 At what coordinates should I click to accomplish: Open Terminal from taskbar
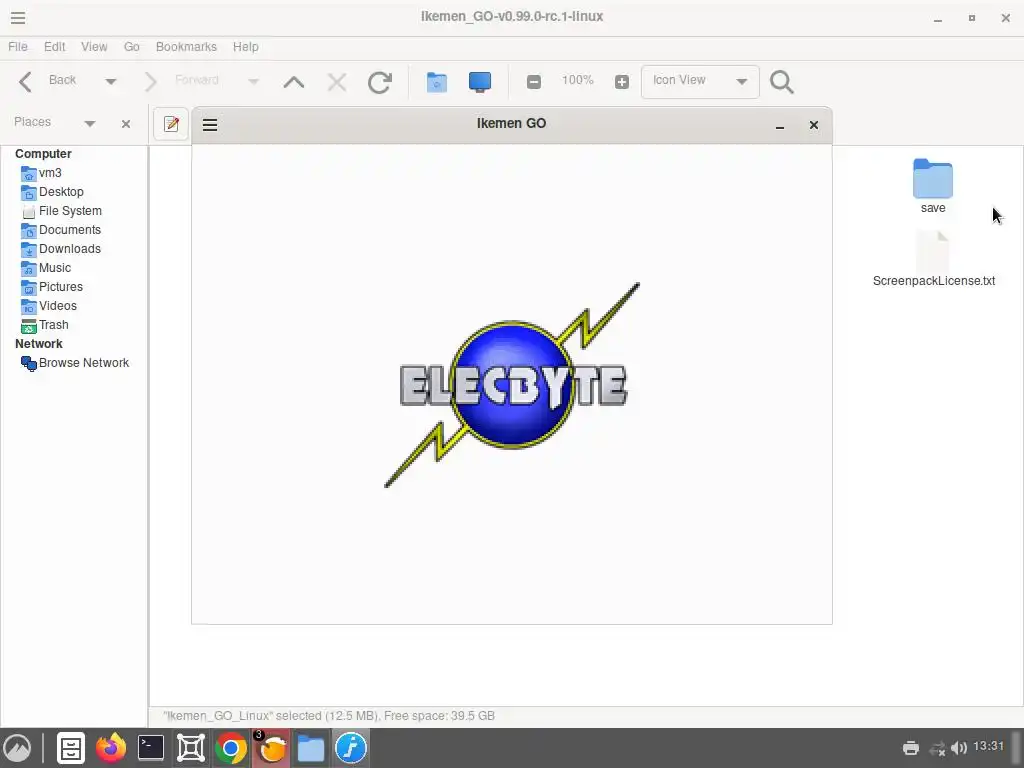[151, 748]
